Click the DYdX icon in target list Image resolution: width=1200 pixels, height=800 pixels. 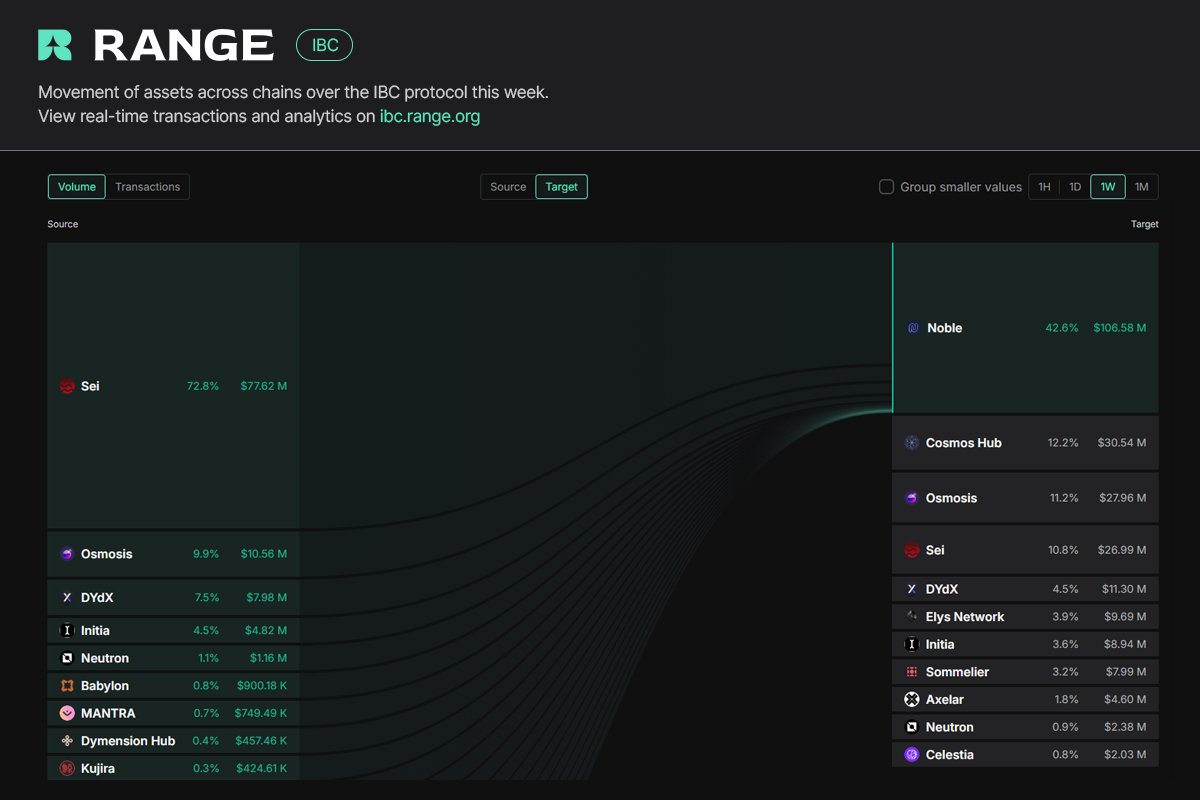click(912, 589)
